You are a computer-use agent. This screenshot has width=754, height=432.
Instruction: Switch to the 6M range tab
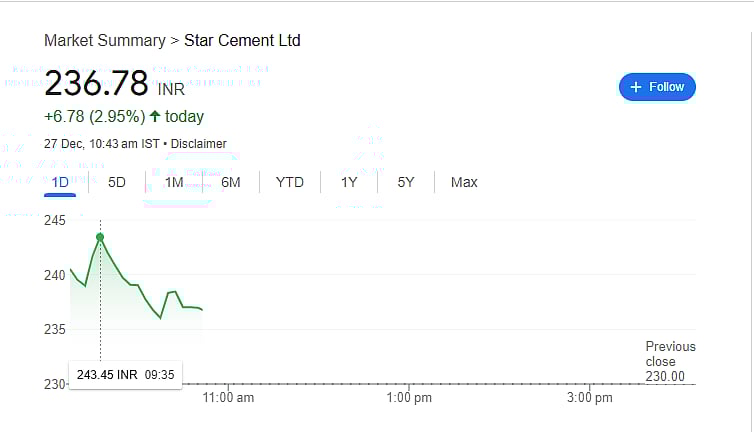[x=231, y=182]
